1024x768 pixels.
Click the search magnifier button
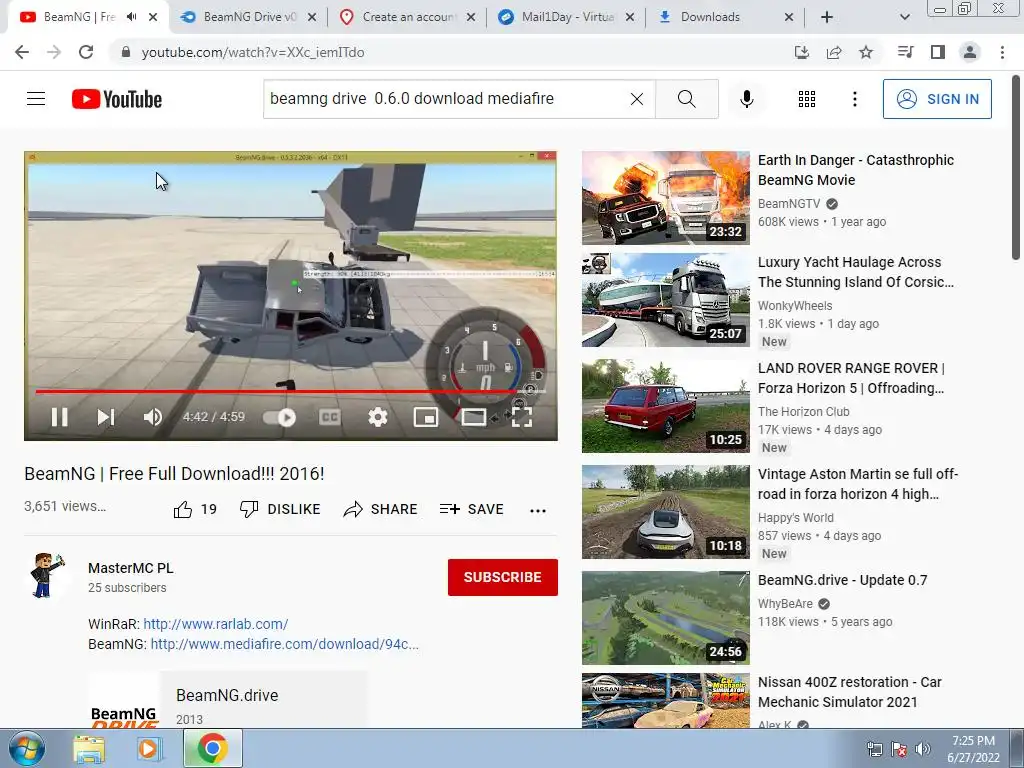tap(686, 99)
